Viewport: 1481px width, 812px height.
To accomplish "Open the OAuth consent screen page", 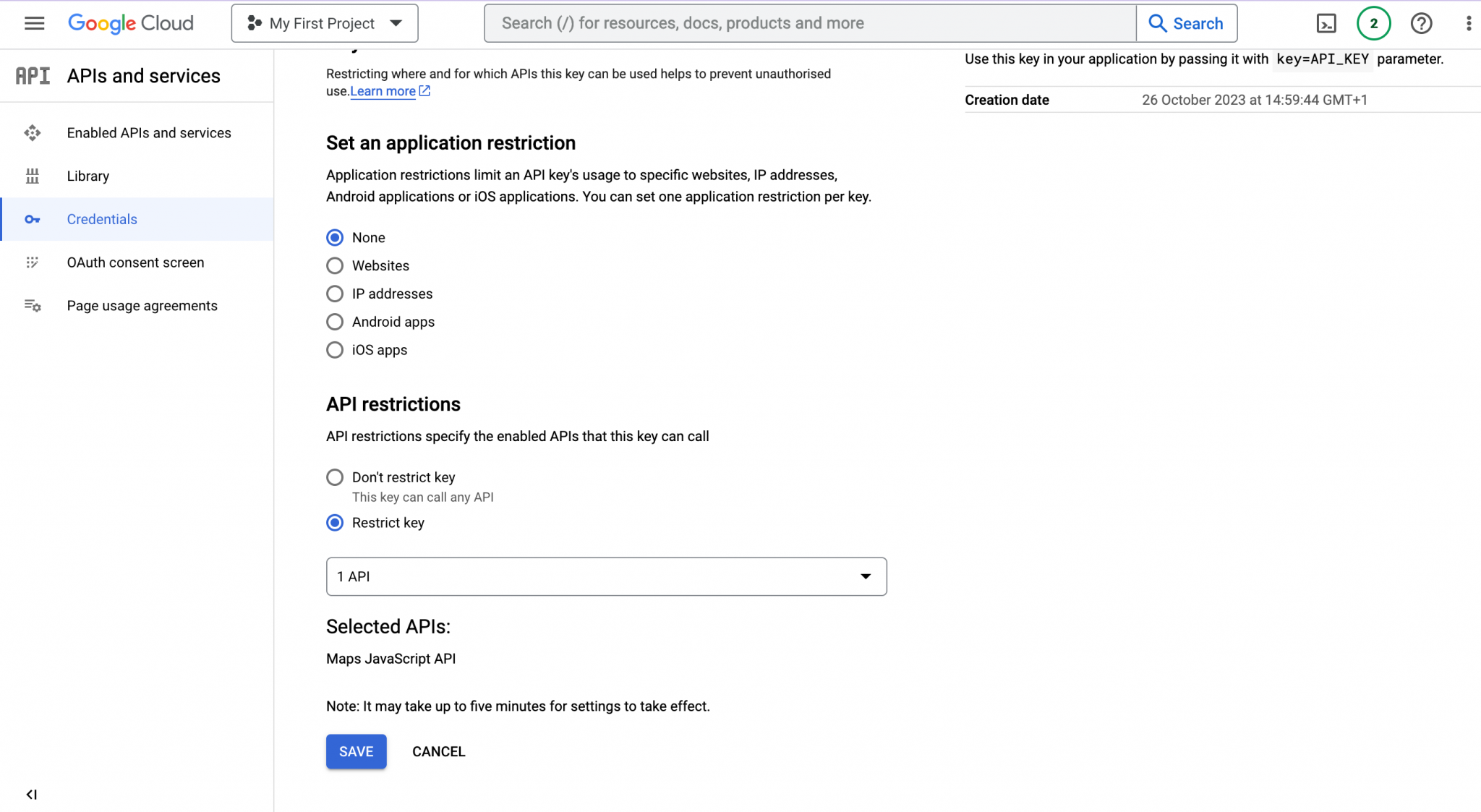I will pos(135,262).
